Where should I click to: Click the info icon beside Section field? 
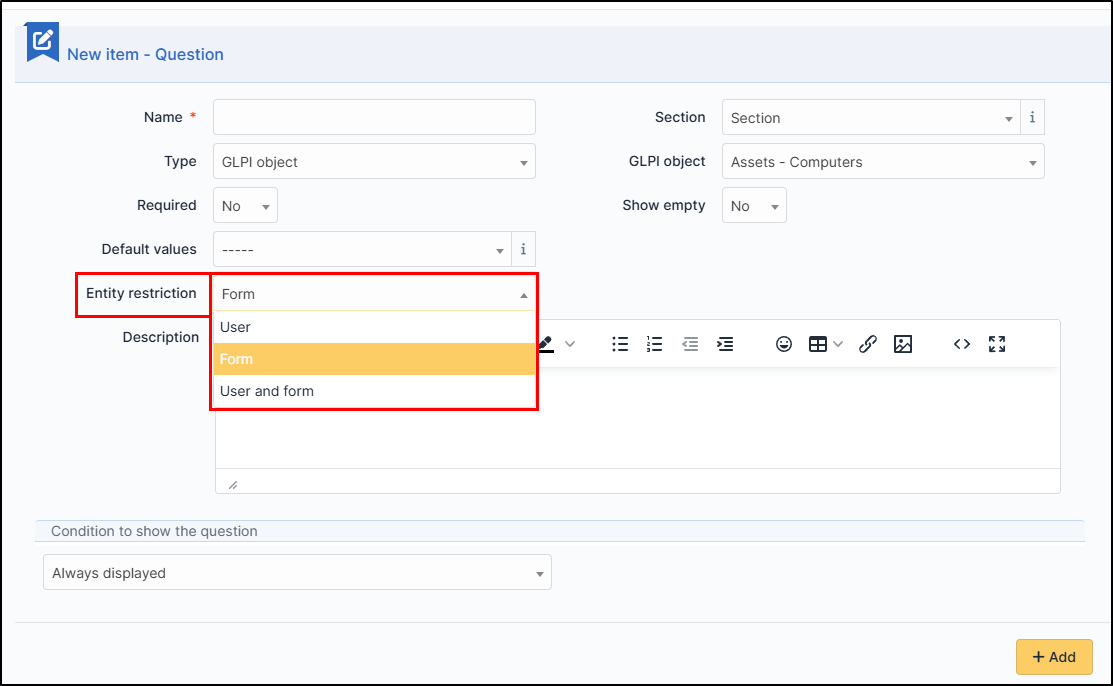click(x=1032, y=118)
